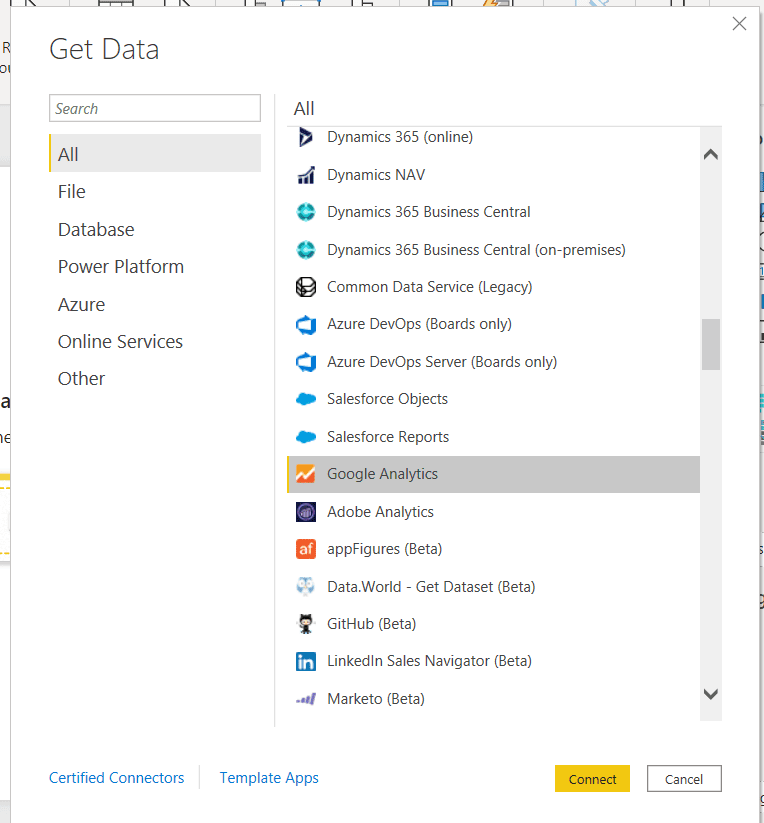The width and height of the screenshot is (764, 823).
Task: Select the File category
Action: (71, 192)
